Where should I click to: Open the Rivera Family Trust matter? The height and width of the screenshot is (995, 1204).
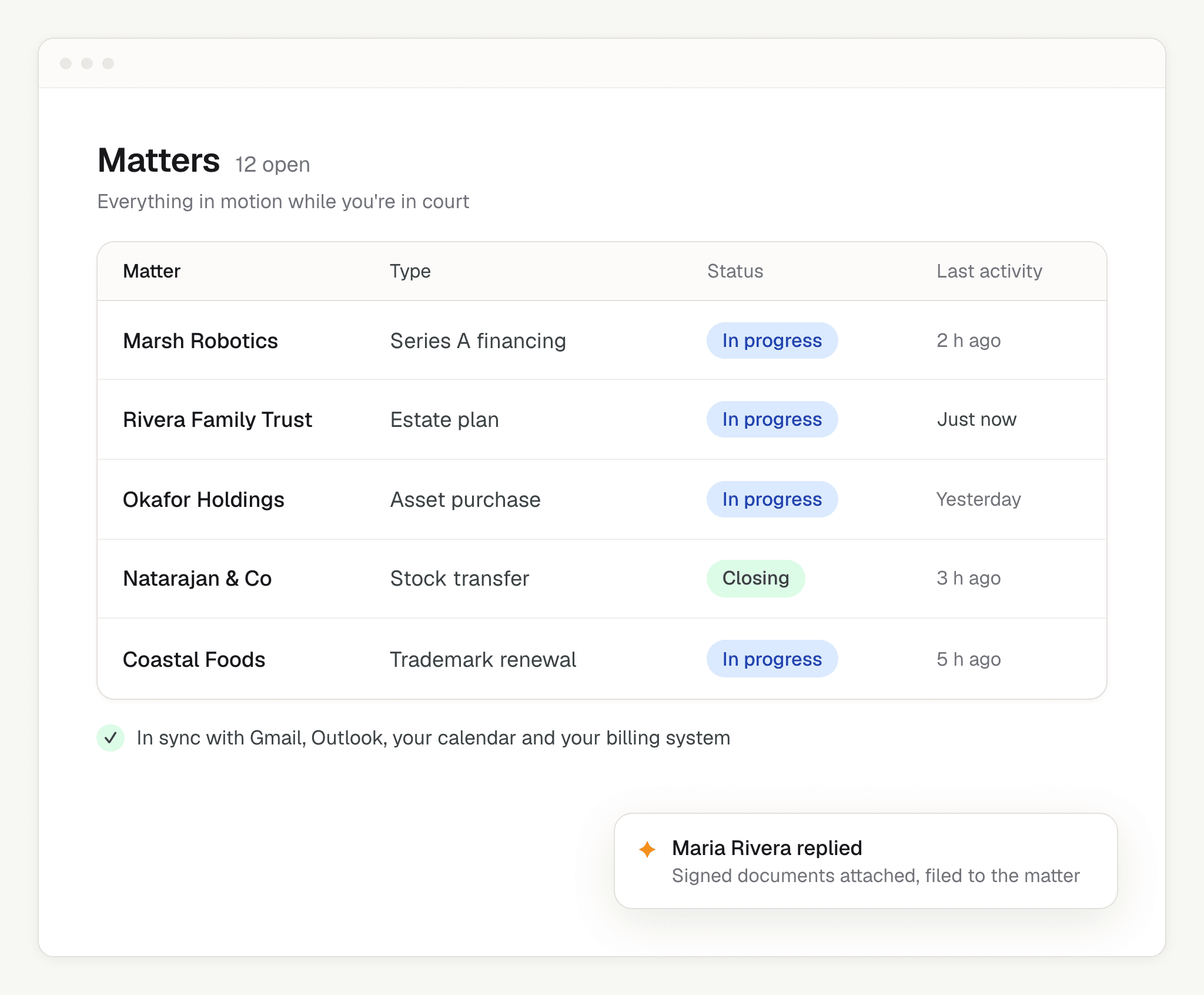[218, 420]
